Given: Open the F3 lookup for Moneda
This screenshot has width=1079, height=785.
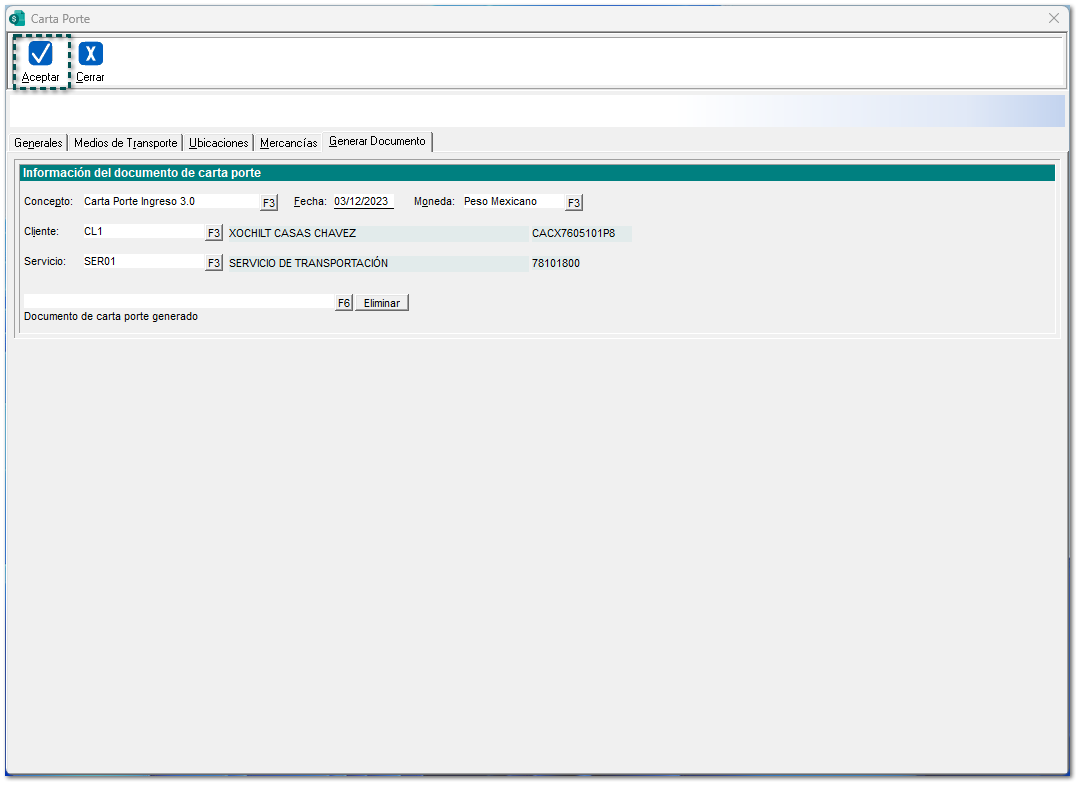Looking at the screenshot, I should [573, 203].
